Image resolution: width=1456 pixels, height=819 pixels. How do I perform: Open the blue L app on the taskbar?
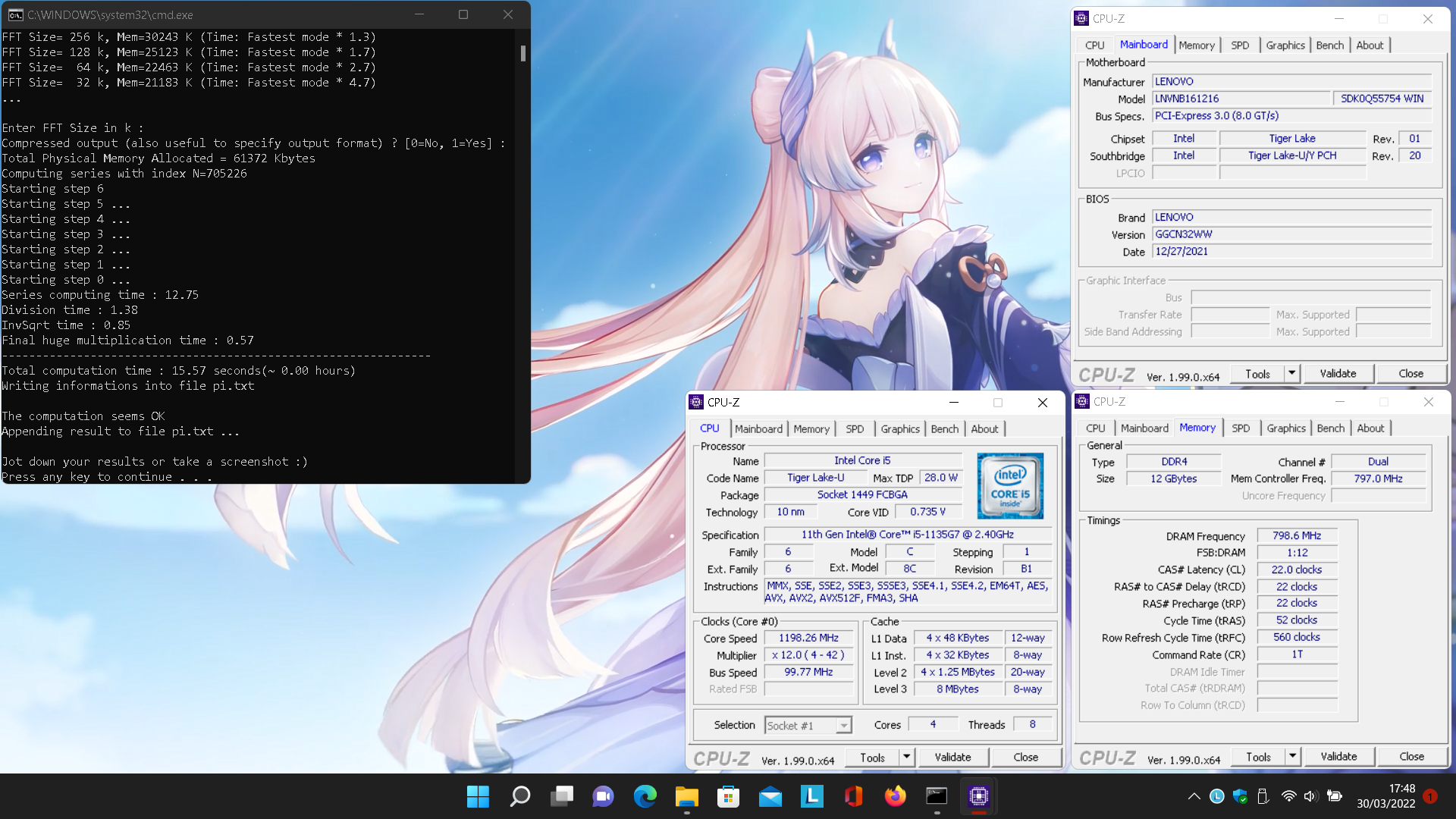tap(812, 796)
